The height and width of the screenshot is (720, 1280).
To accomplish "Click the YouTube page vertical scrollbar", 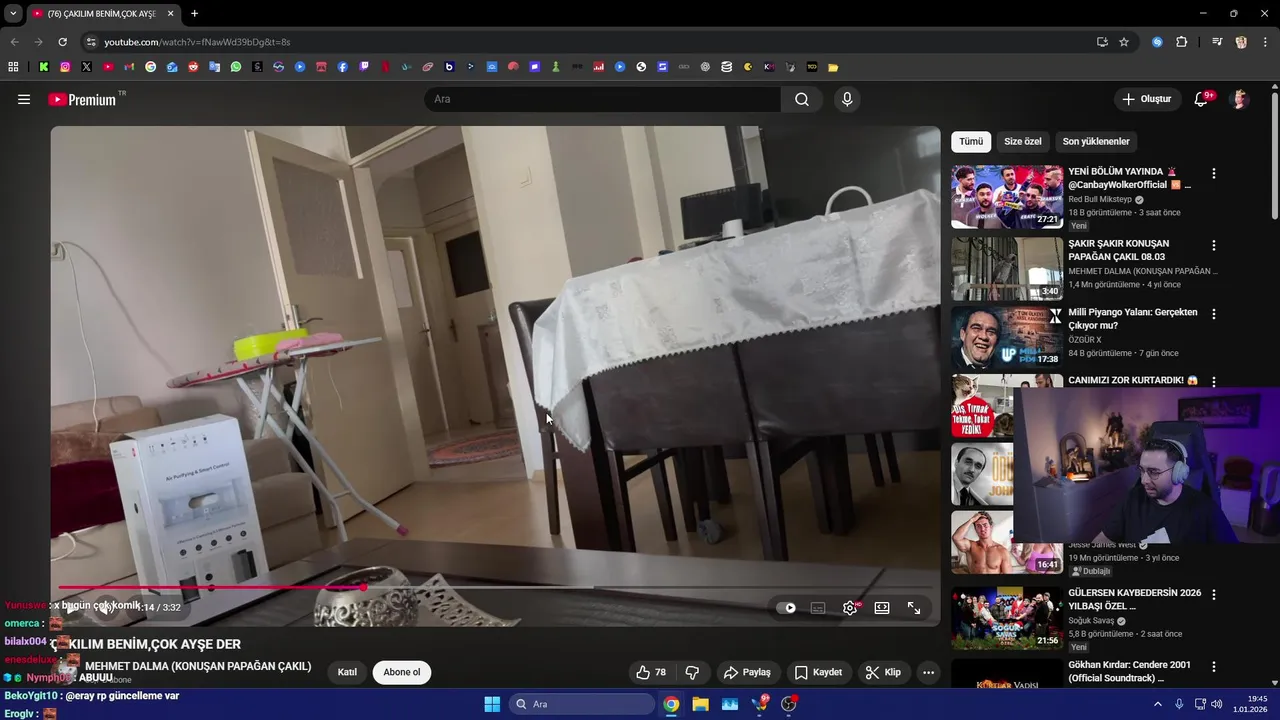I will click(1274, 155).
